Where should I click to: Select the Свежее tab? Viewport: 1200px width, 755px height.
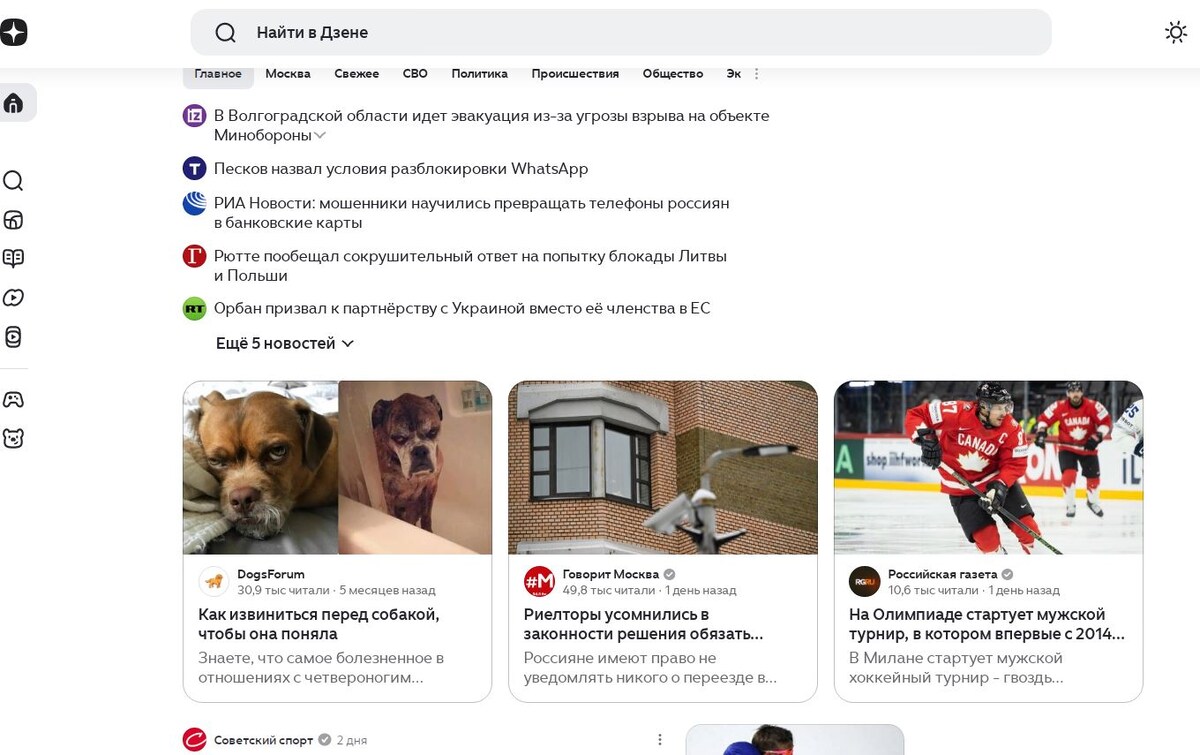357,74
